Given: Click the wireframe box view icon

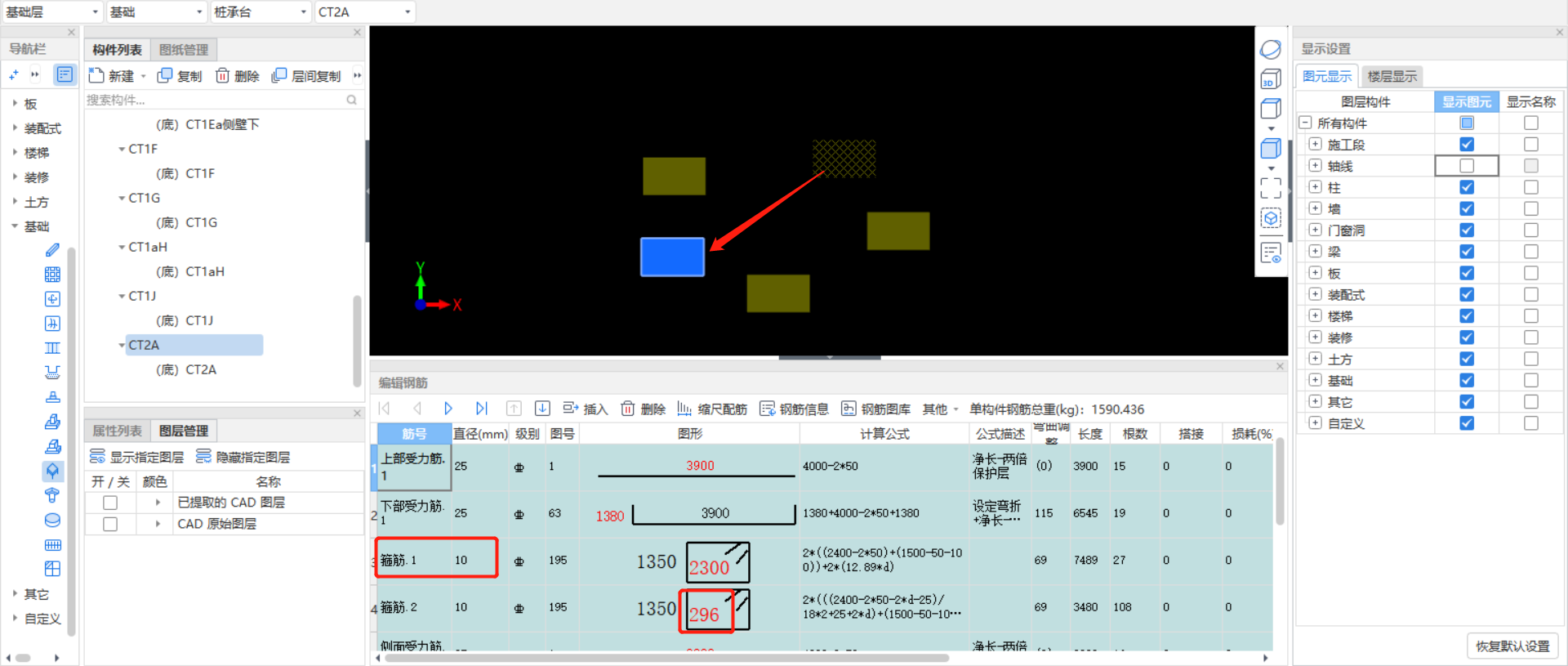Looking at the screenshot, I should (1271, 109).
